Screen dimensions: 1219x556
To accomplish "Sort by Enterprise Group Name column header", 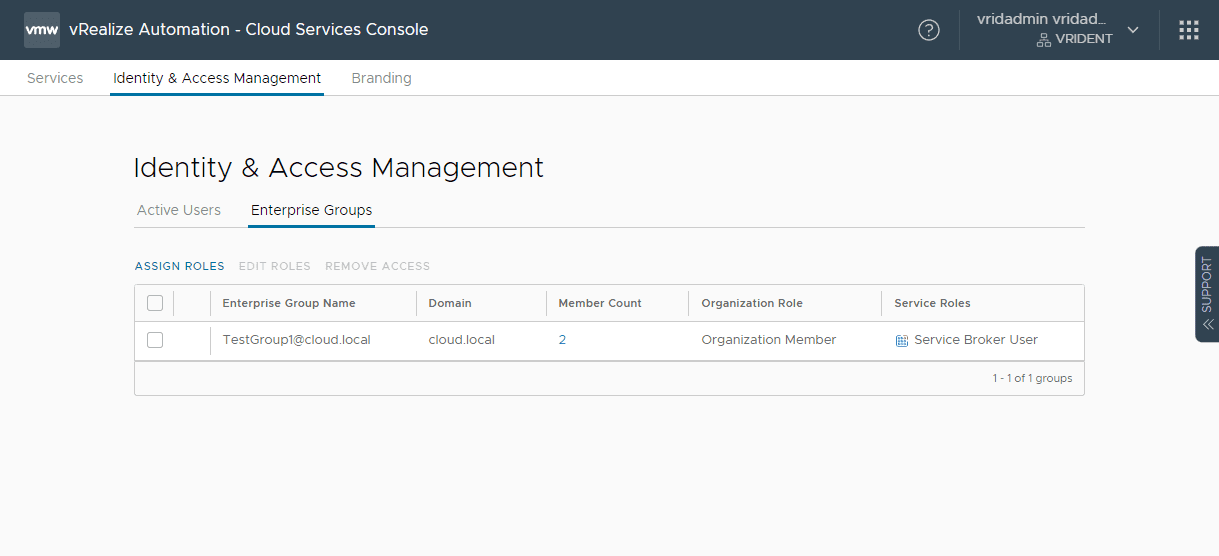I will click(x=289, y=303).
